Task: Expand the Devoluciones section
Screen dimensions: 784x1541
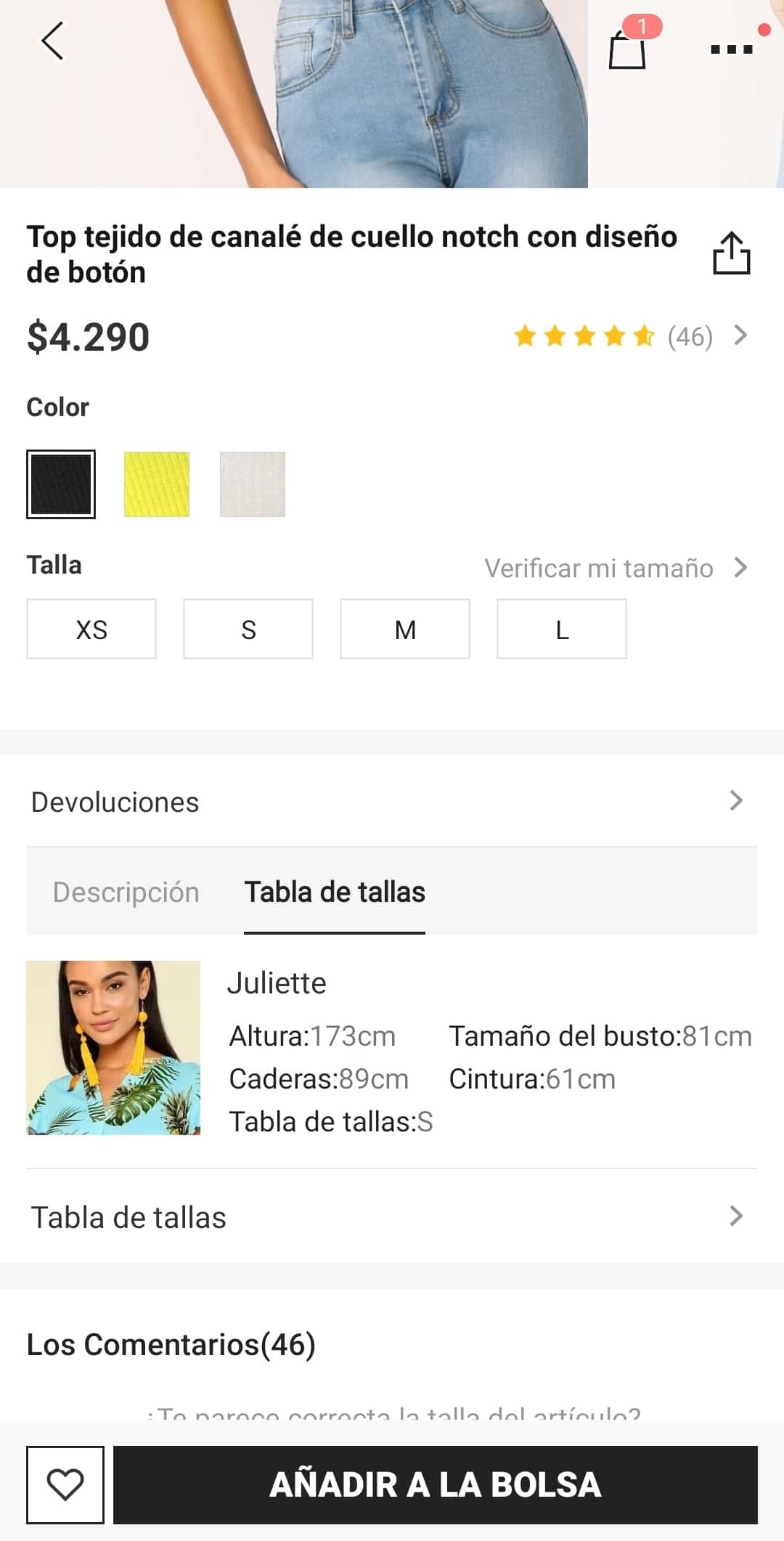Action: pyautogui.click(x=392, y=802)
